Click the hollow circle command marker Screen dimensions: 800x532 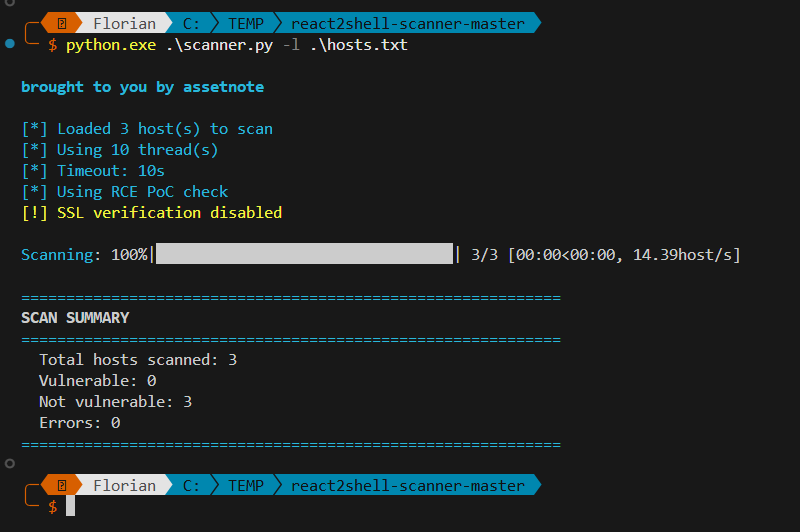point(10,464)
